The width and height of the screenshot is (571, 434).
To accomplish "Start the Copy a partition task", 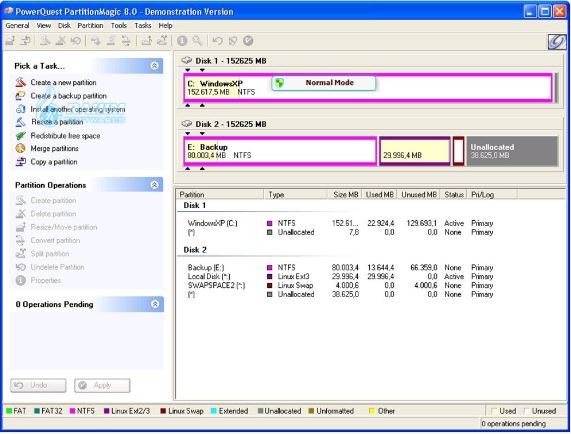I will tap(54, 162).
